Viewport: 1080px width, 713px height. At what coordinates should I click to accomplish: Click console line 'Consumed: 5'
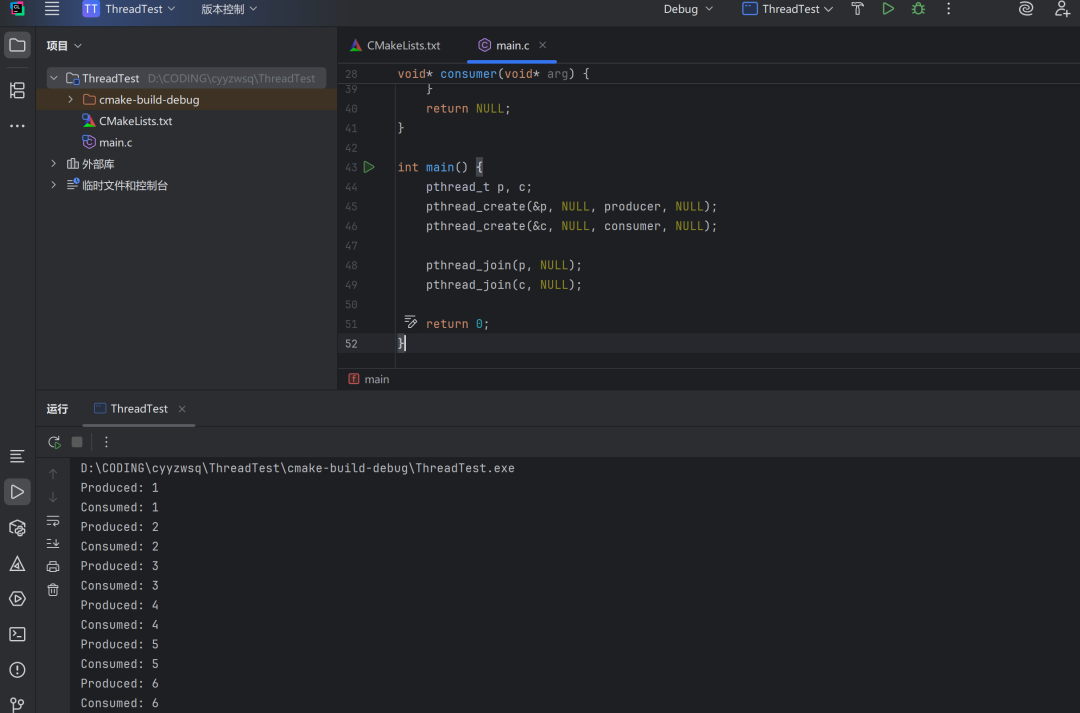(119, 664)
